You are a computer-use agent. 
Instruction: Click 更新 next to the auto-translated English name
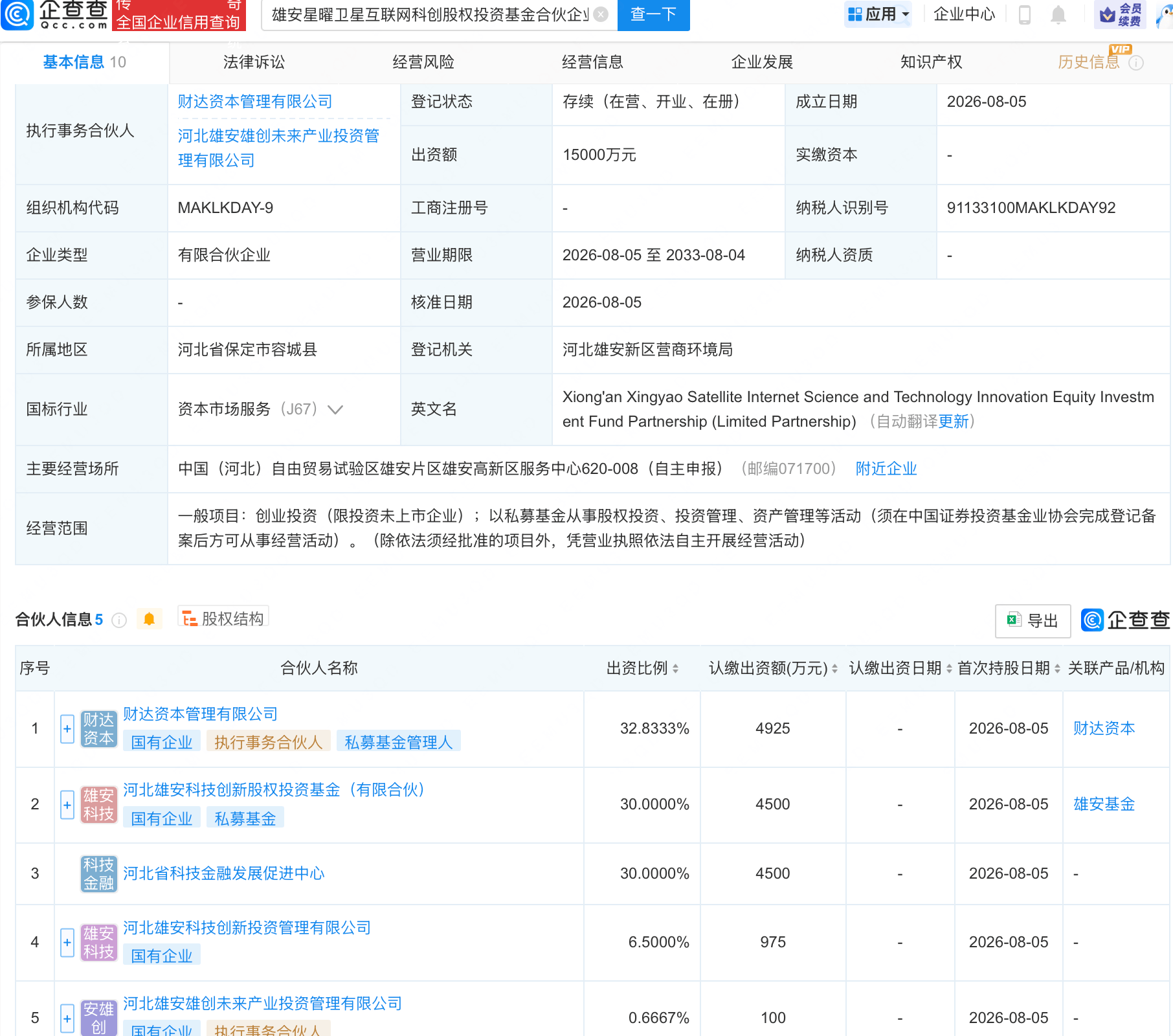tap(954, 422)
